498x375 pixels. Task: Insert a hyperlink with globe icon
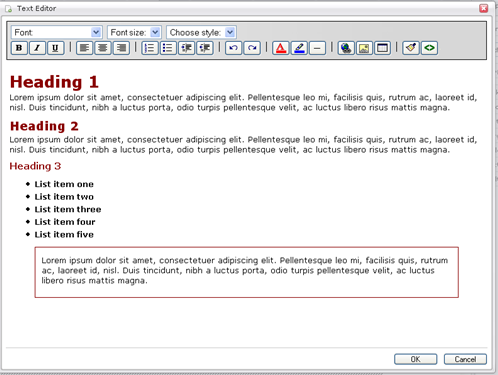[346, 48]
